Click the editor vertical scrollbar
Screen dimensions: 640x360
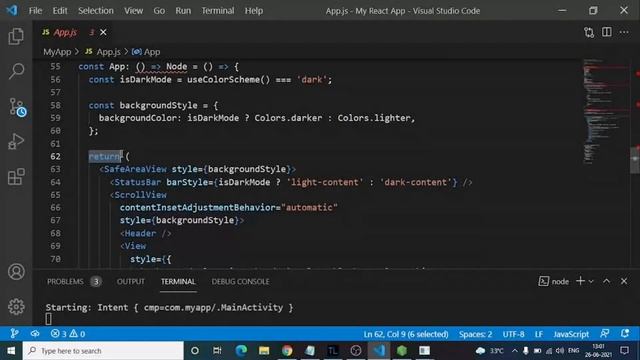636,159
